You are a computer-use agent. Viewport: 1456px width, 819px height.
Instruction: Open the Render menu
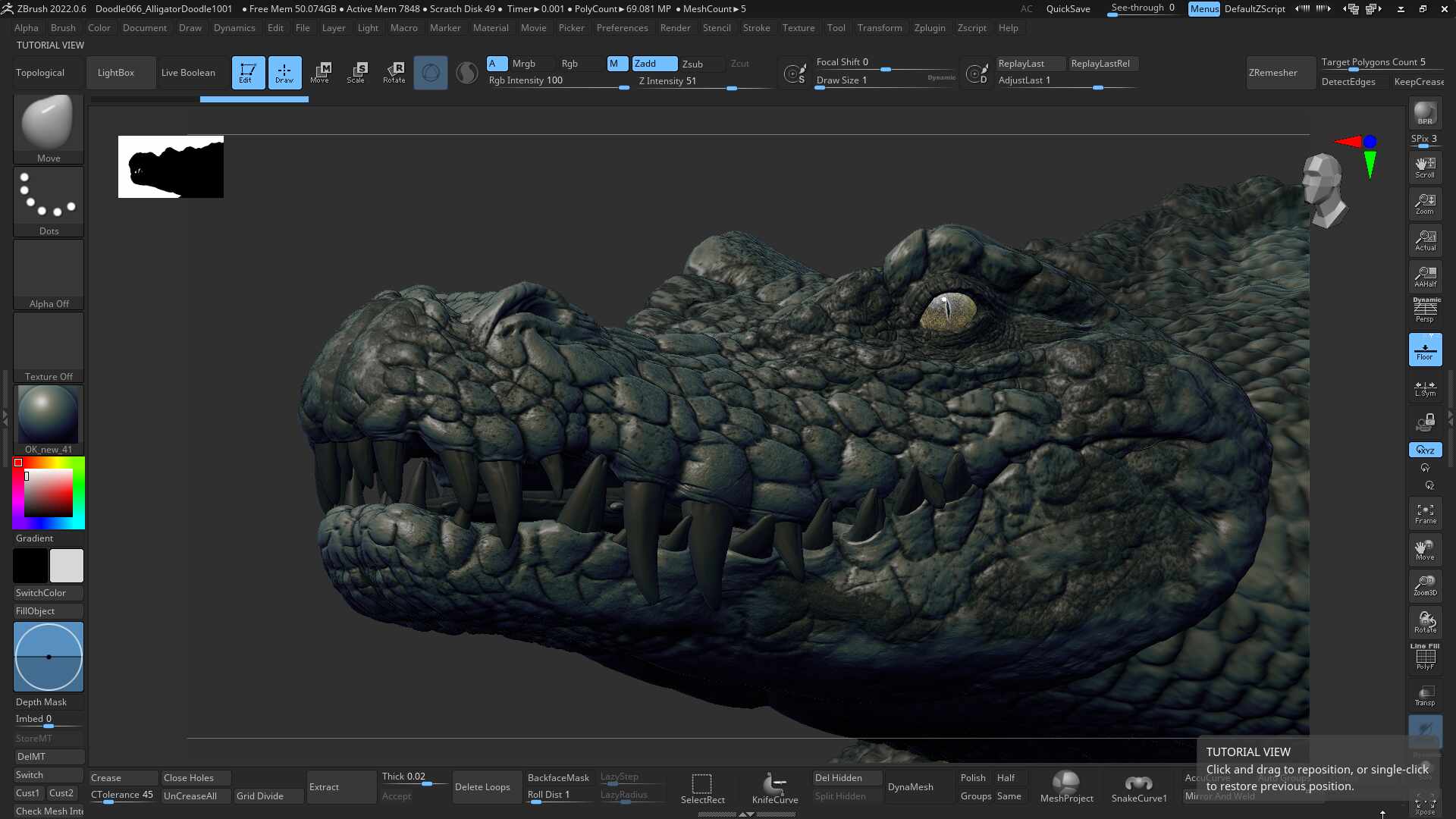tap(675, 28)
